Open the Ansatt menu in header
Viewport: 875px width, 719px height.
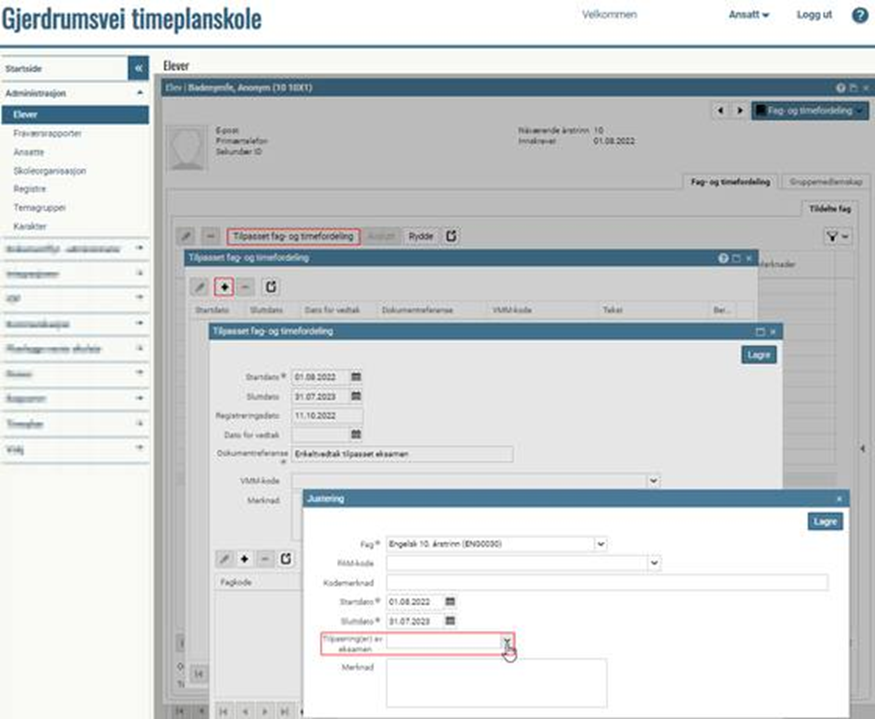tap(748, 16)
